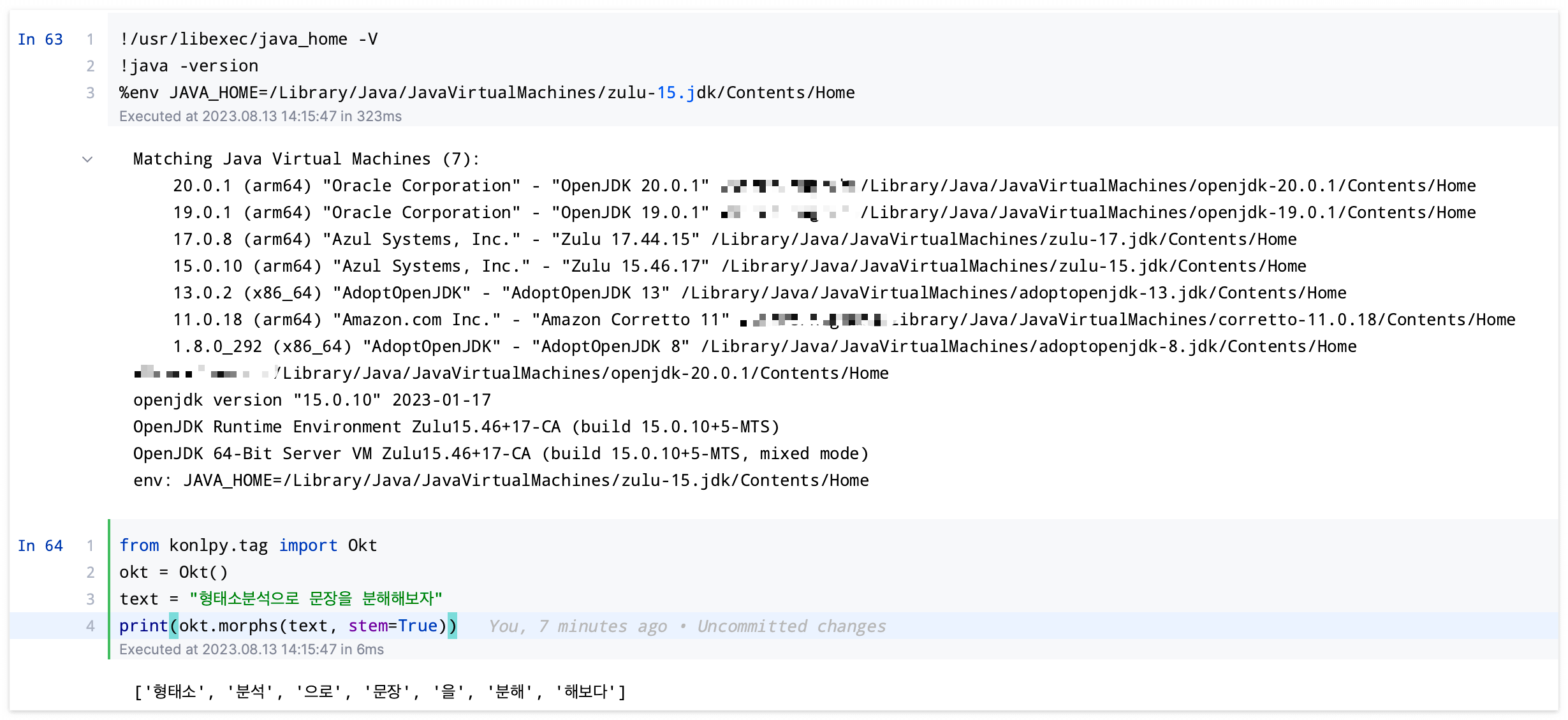Click the 'Uncommitted changes' blame annotation
Viewport: 1568px width, 720px height.
pos(791,627)
